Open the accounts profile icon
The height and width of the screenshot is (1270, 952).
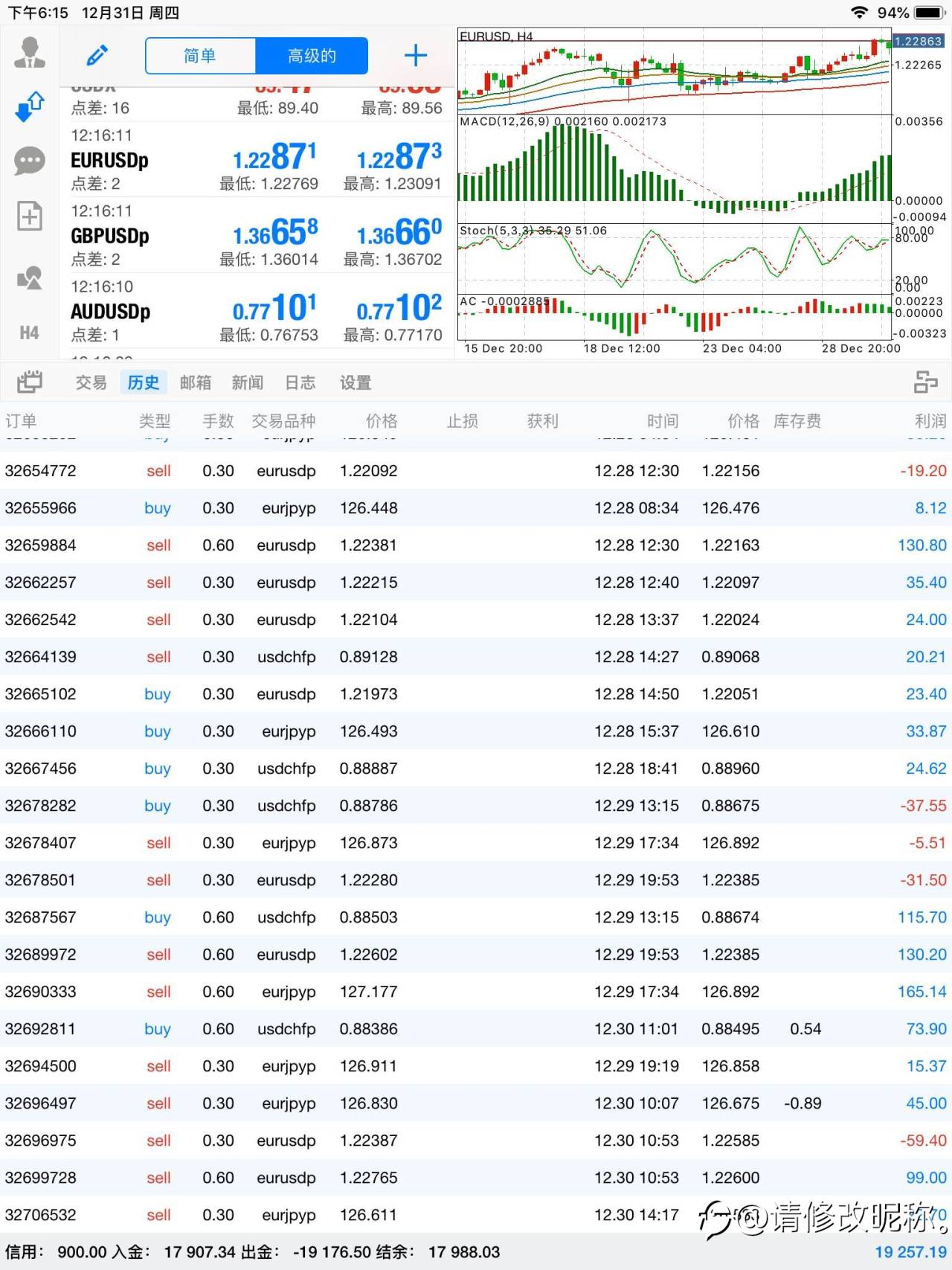[x=30, y=53]
